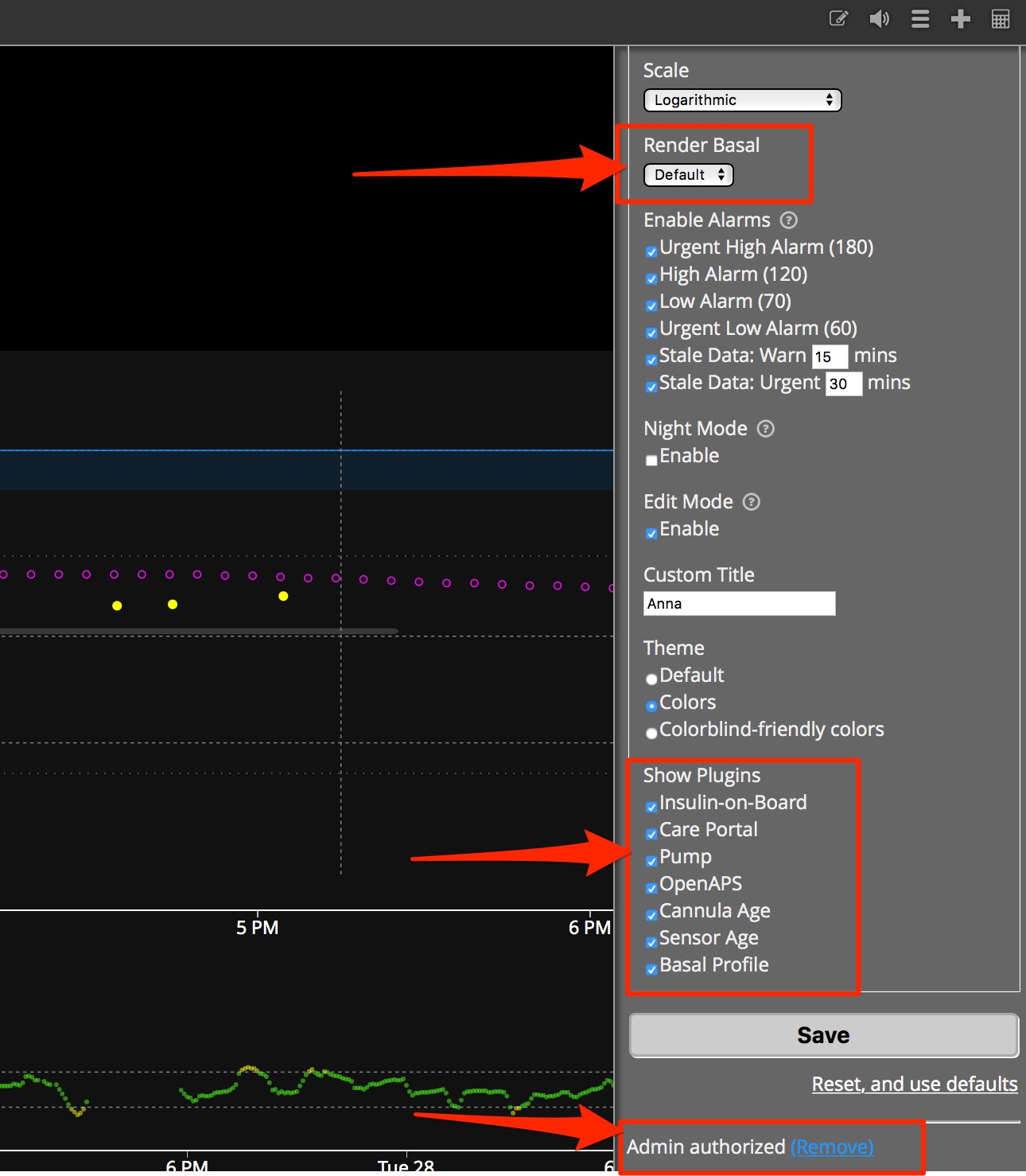Click help icon beside Edit Mode
1026x1176 pixels.
(x=751, y=502)
